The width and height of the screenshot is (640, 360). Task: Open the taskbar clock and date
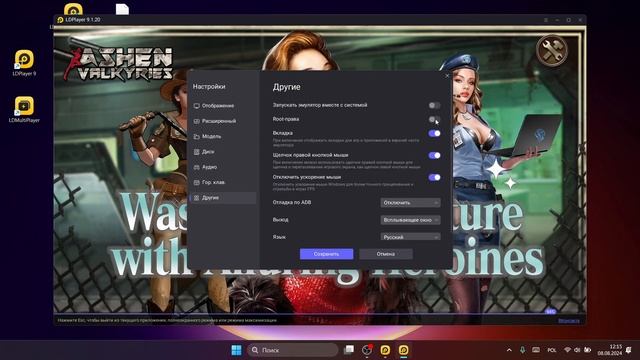pyautogui.click(x=610, y=350)
